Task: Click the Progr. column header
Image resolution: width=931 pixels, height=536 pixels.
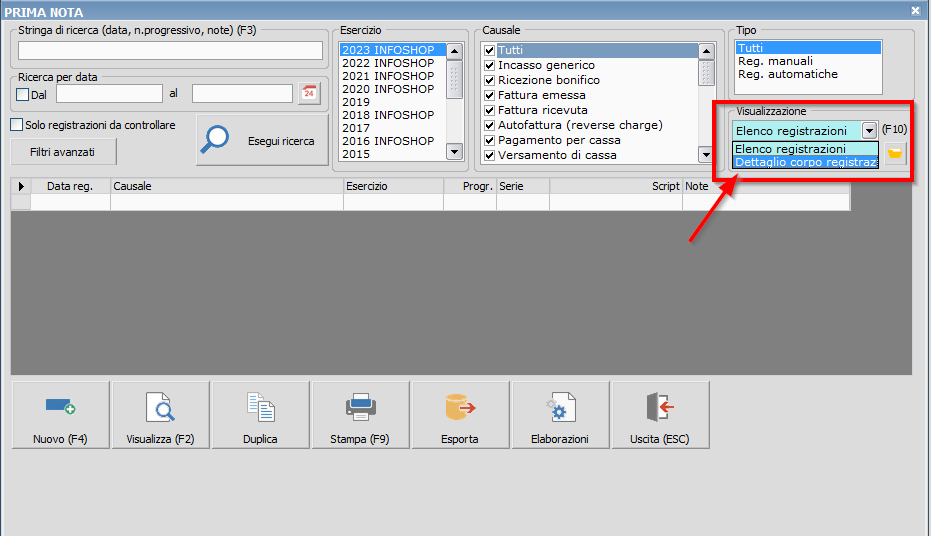Action: click(x=470, y=186)
